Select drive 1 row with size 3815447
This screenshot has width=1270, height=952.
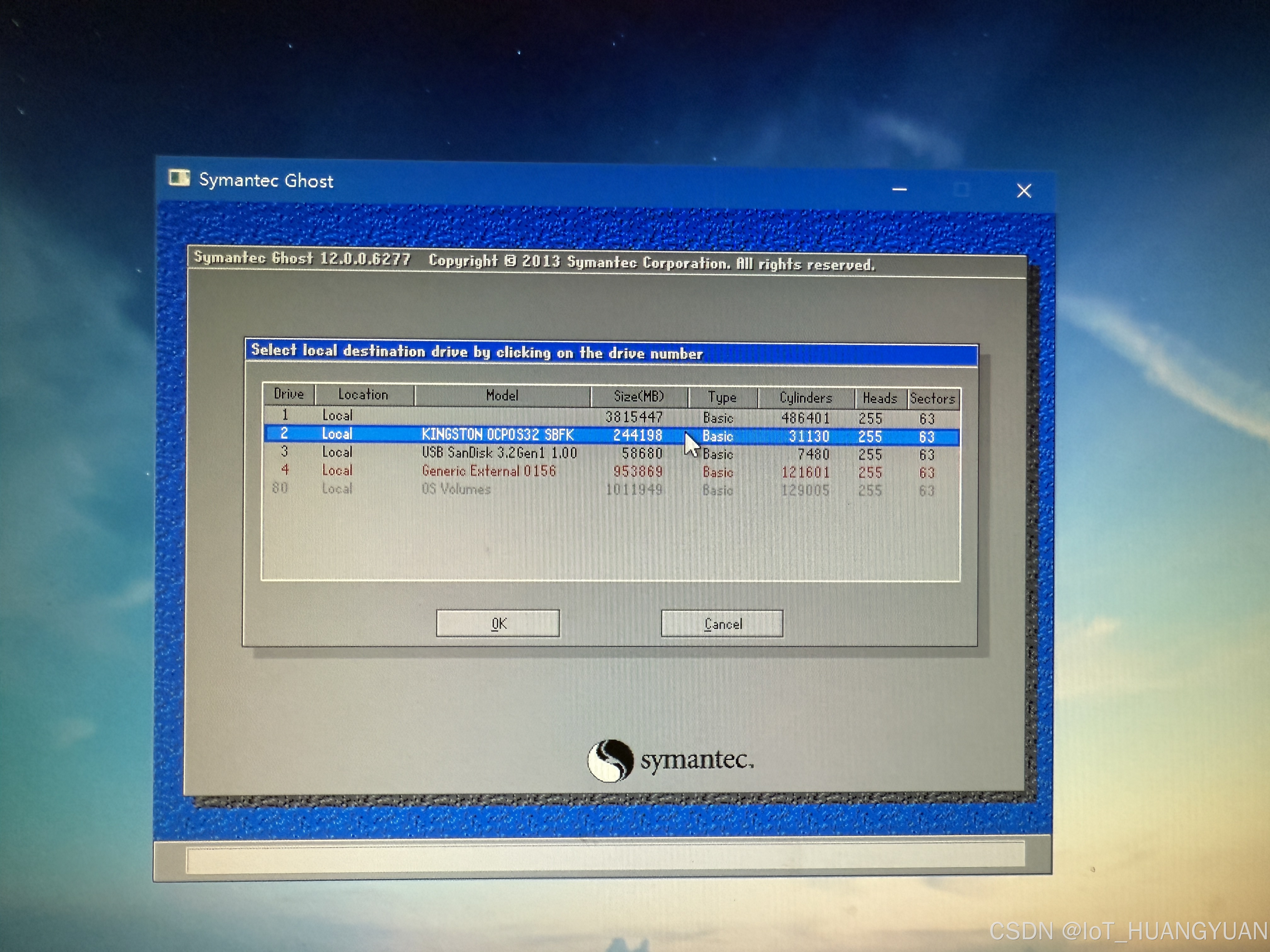click(611, 416)
